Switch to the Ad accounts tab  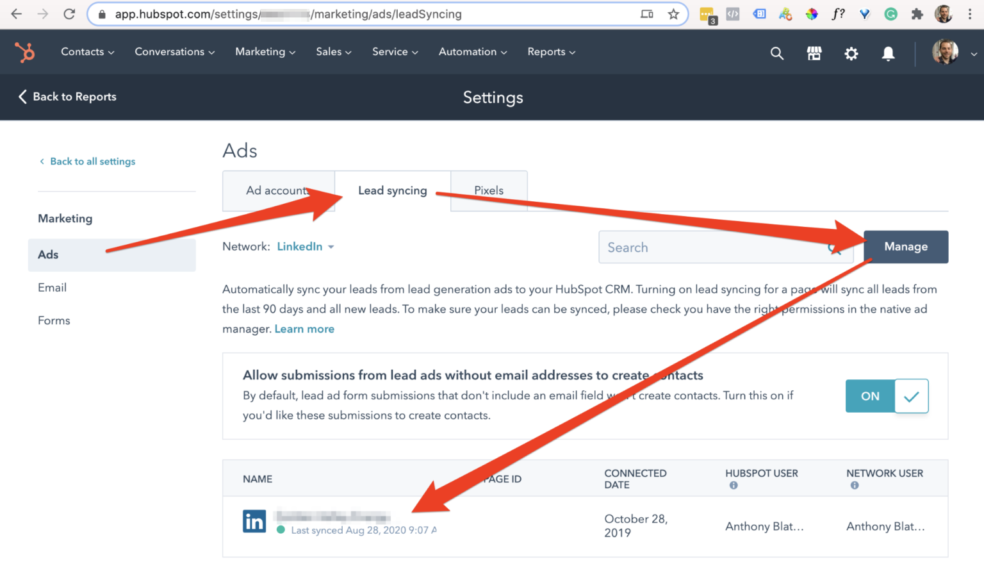click(277, 190)
